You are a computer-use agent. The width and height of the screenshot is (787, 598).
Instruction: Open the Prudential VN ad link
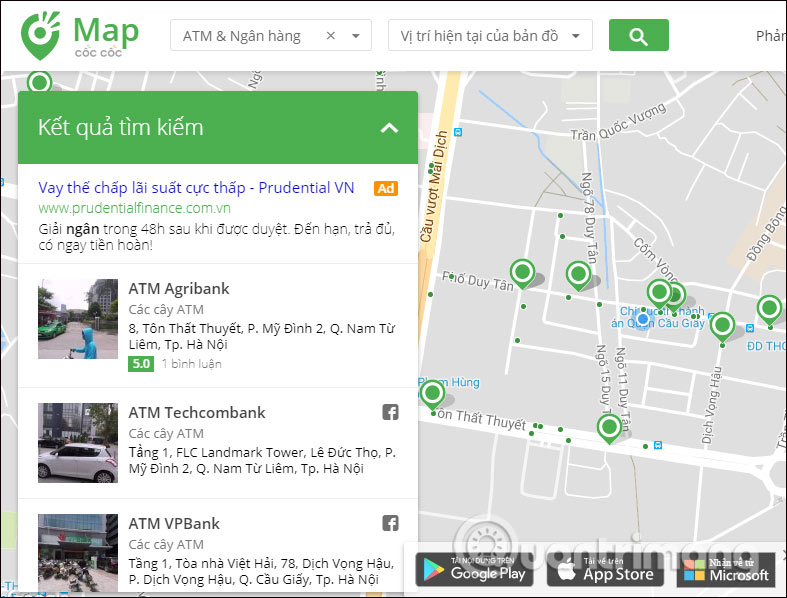196,187
